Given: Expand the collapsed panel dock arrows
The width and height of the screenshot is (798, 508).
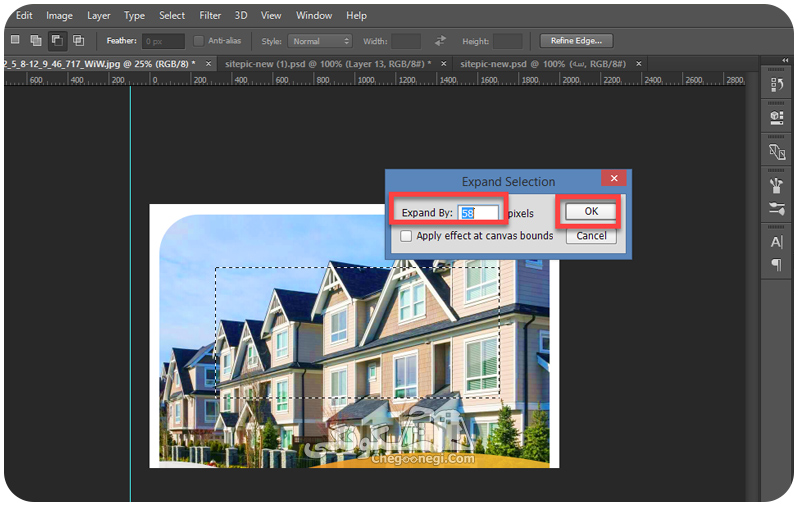Looking at the screenshot, I should [785, 60].
